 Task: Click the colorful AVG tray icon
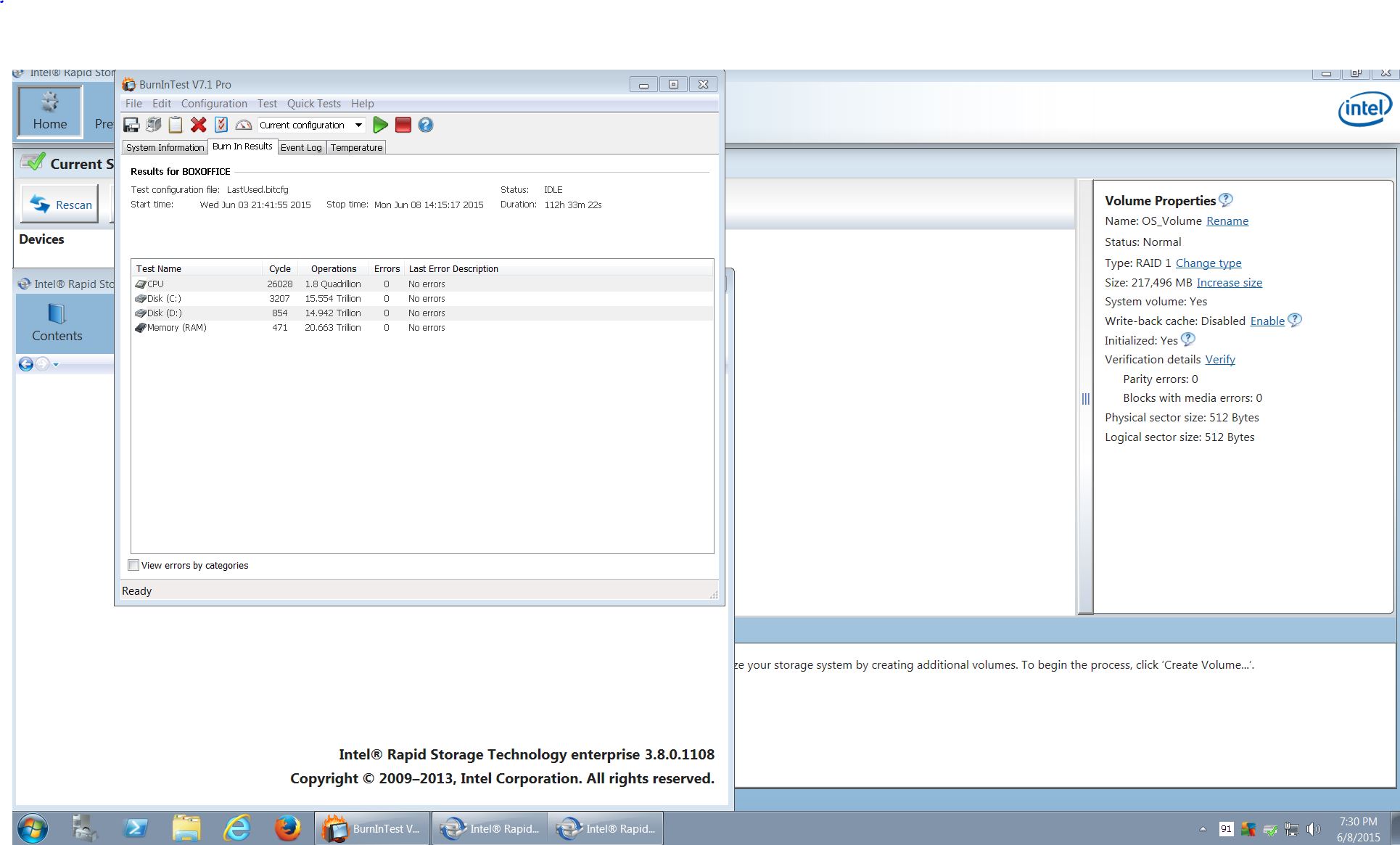pos(1248,828)
